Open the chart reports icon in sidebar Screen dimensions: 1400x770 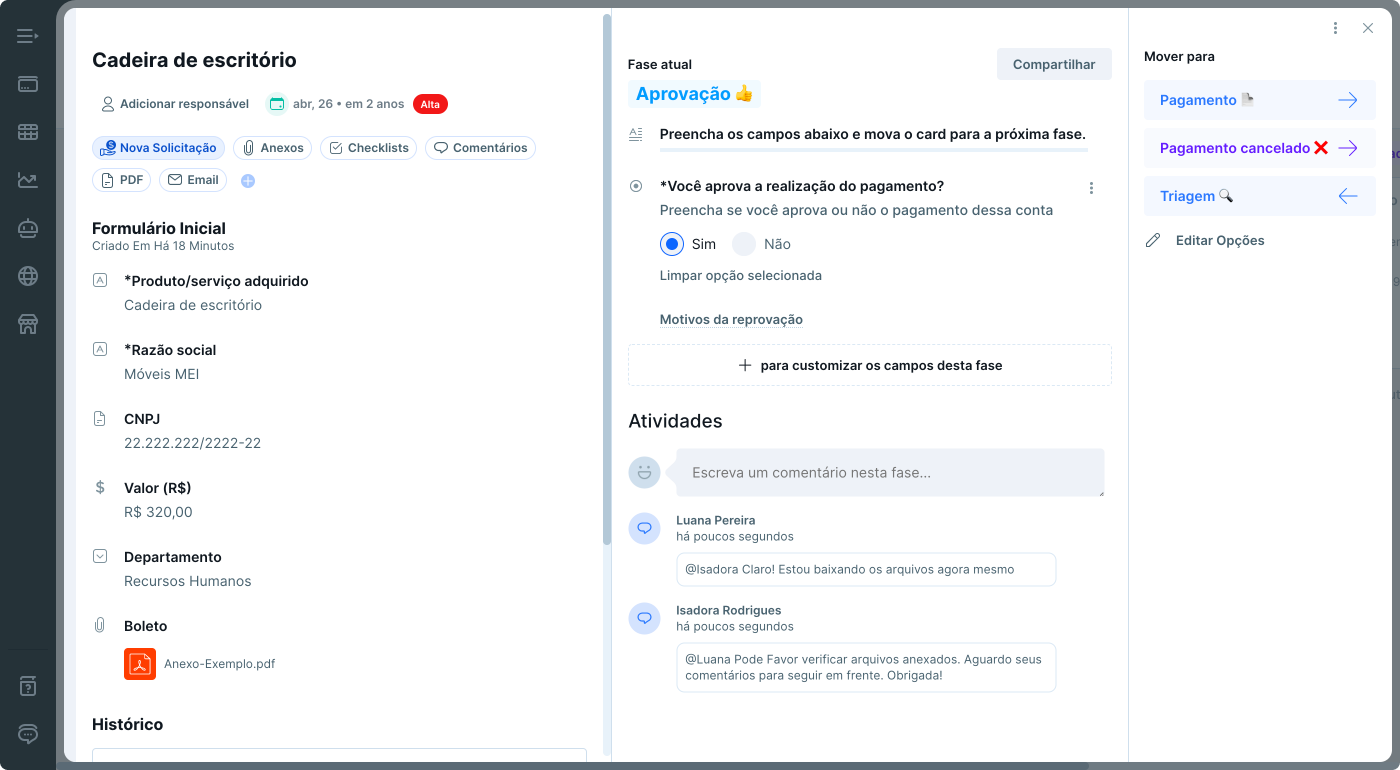click(28, 180)
